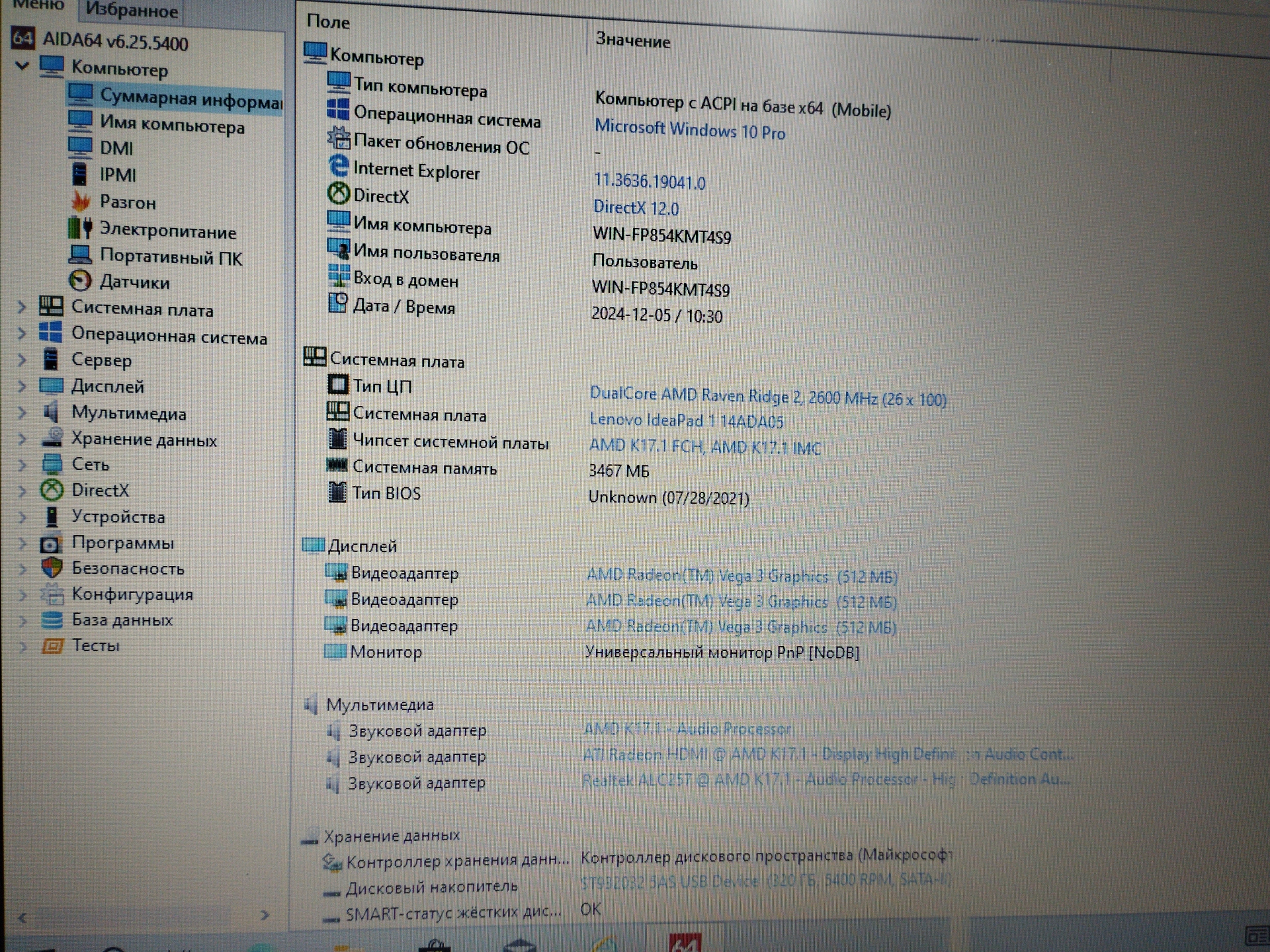Click the Мультимедиа speaker icon in tree
Viewport: 1270px width, 952px height.
pos(51,412)
